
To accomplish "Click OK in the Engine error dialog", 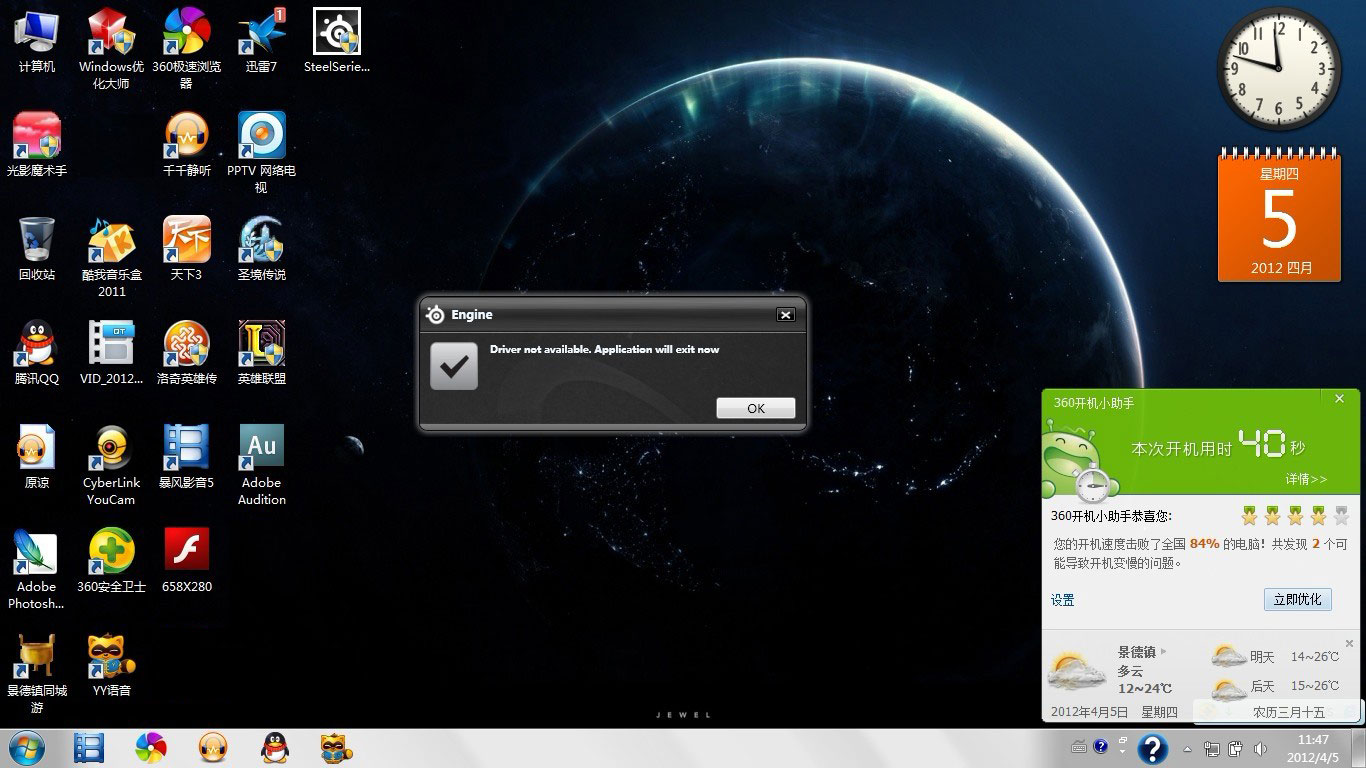I will point(756,408).
